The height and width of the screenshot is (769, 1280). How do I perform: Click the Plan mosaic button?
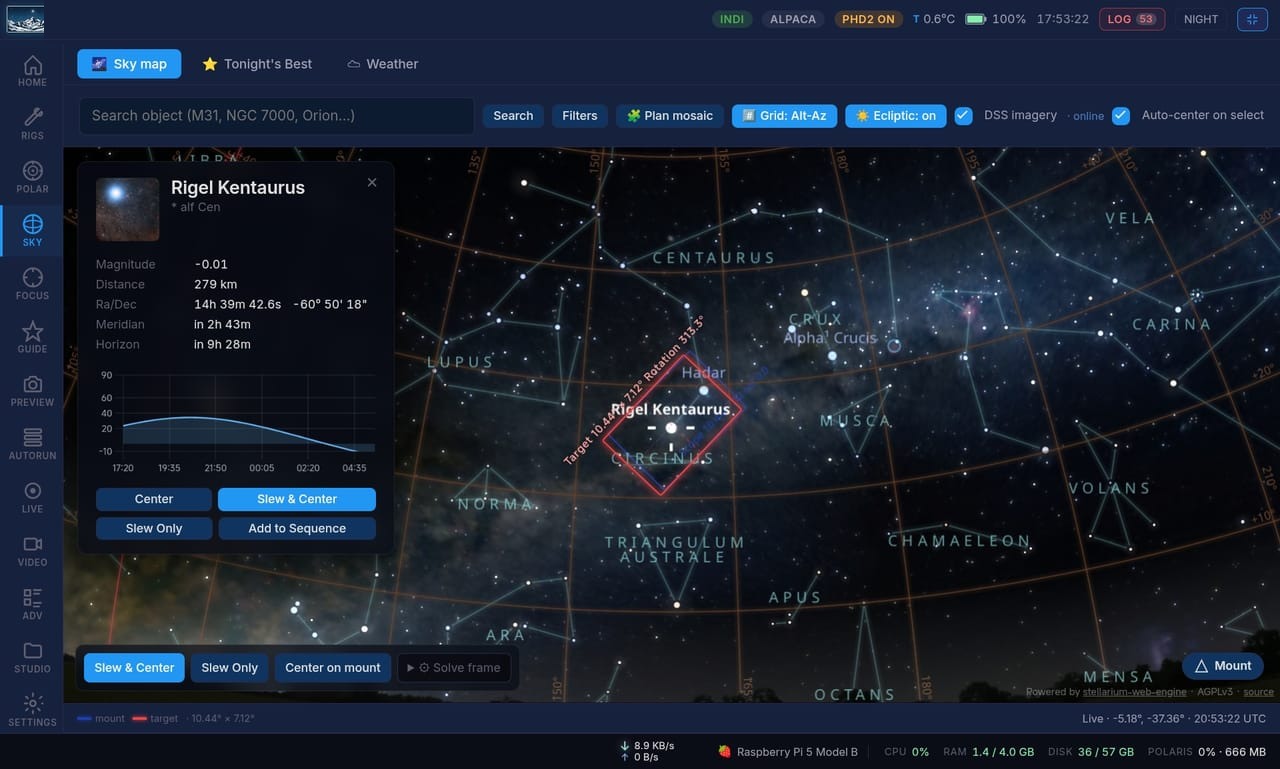coord(670,116)
